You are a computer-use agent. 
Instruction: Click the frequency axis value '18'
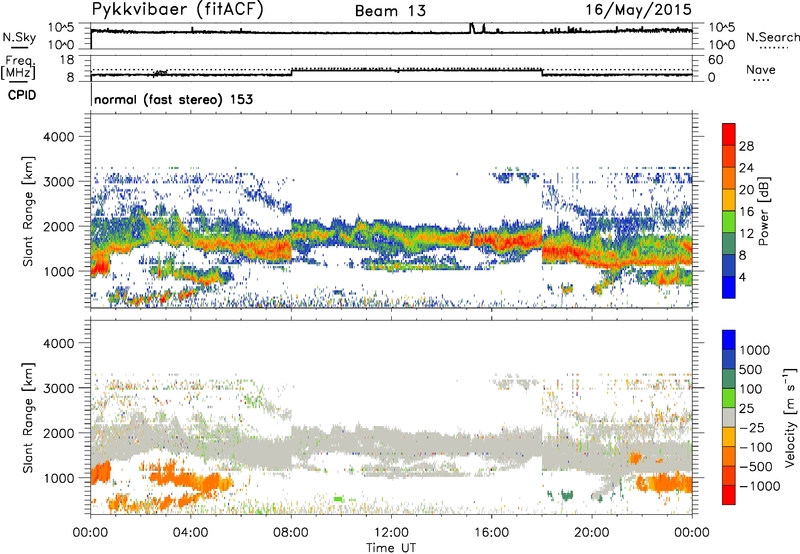tap(67, 60)
